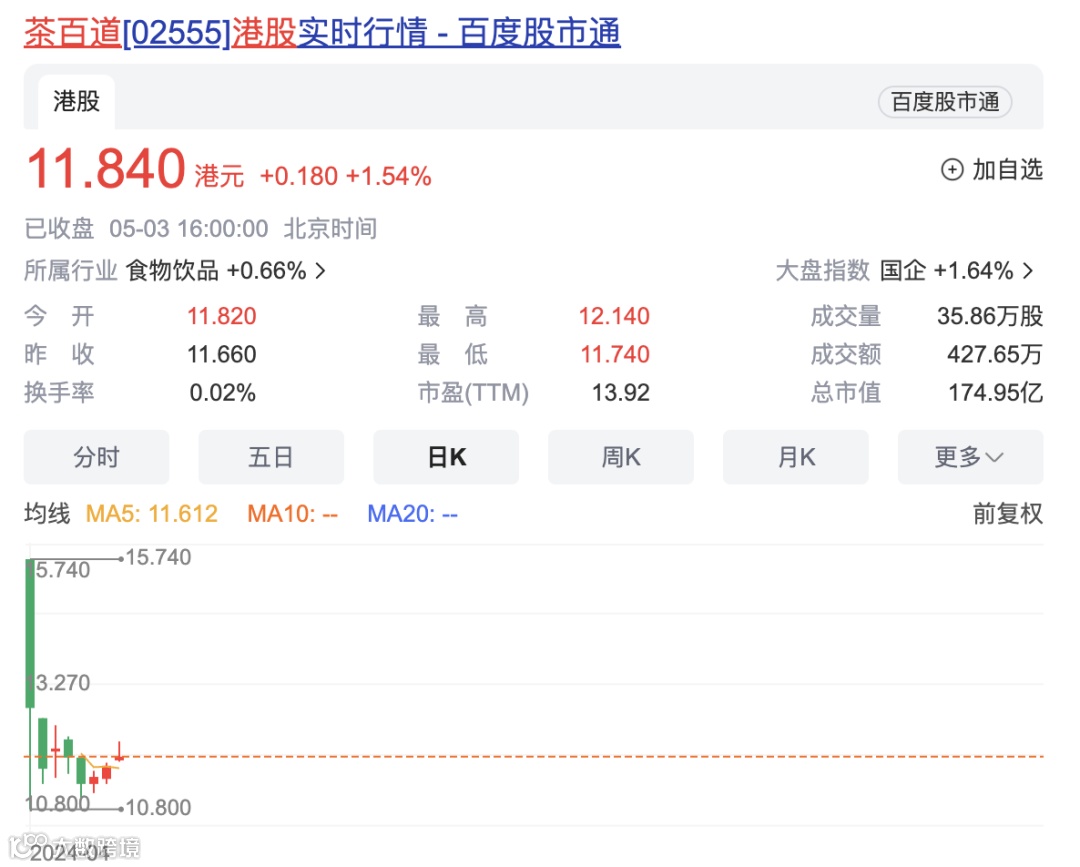Click 昨收 value 11.660
Image resolution: width=1080 pixels, height=867 pixels.
[x=222, y=354]
